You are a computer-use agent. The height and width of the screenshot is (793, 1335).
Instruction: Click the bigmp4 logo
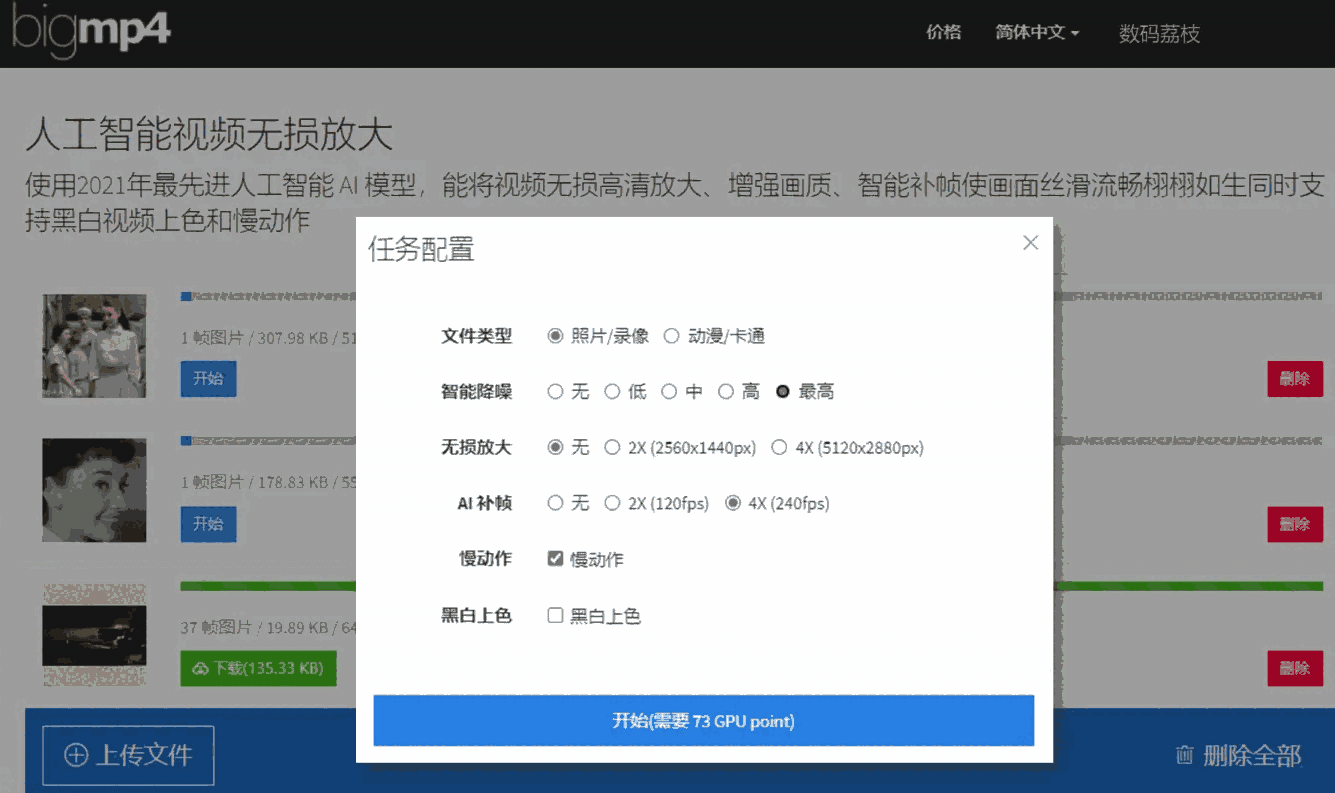[91, 31]
